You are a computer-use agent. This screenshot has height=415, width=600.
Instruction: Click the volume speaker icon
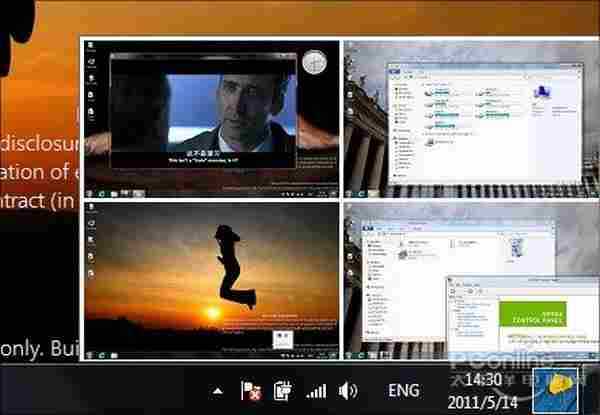coord(348,390)
